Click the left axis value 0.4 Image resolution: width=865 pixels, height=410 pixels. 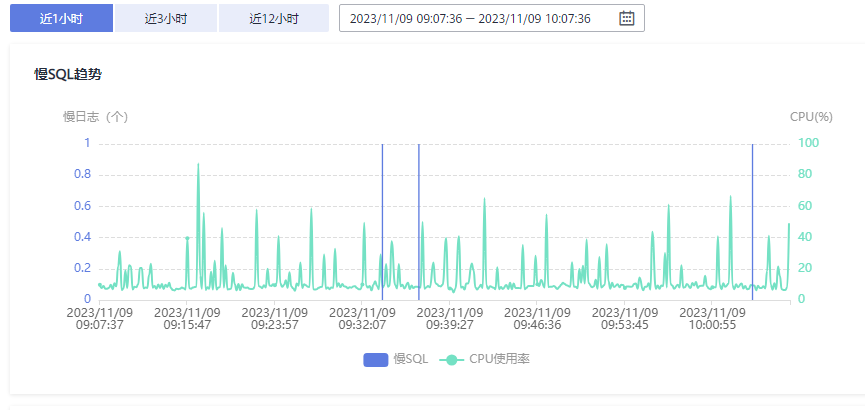click(82, 237)
